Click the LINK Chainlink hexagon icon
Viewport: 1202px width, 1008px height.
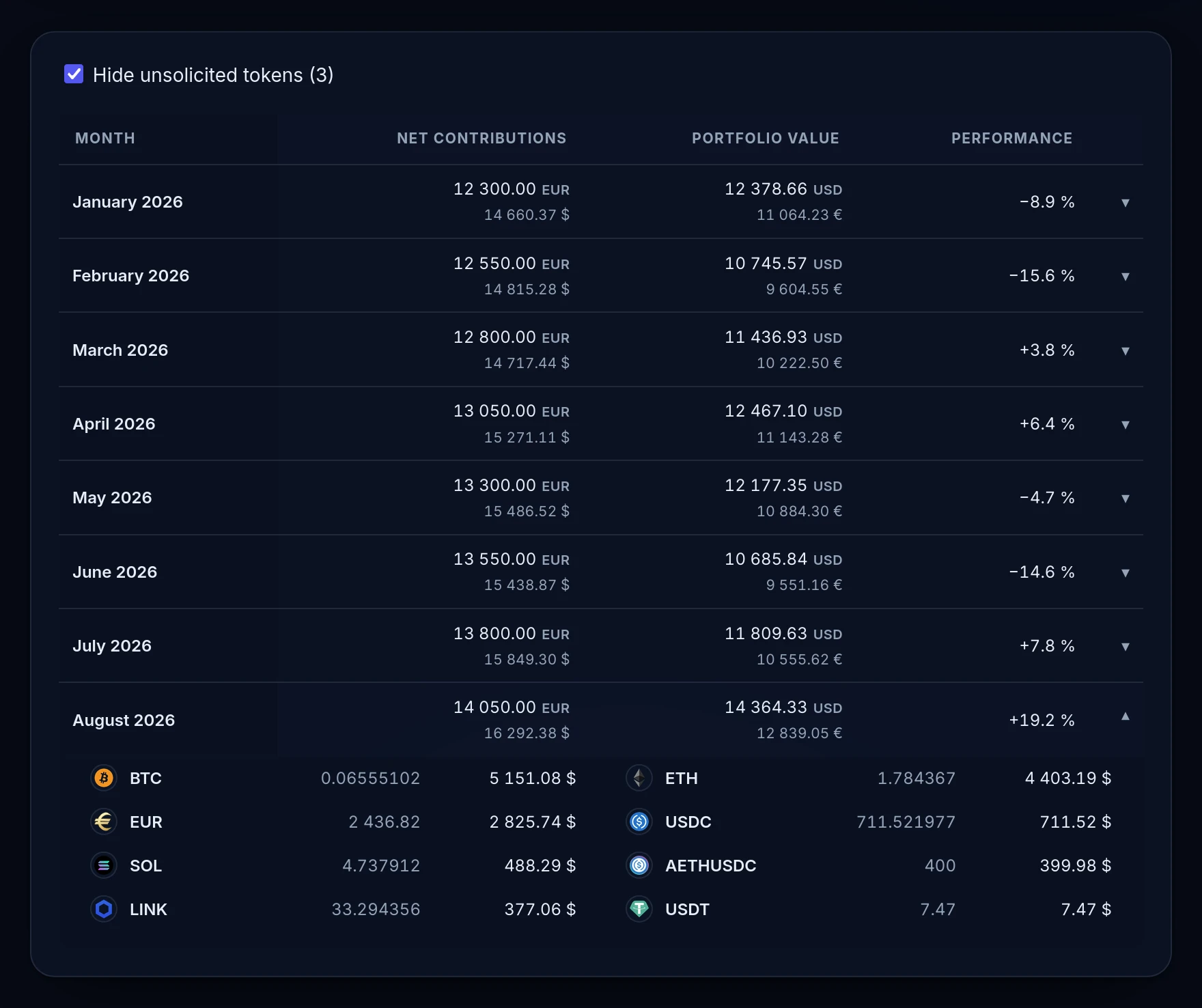click(104, 909)
